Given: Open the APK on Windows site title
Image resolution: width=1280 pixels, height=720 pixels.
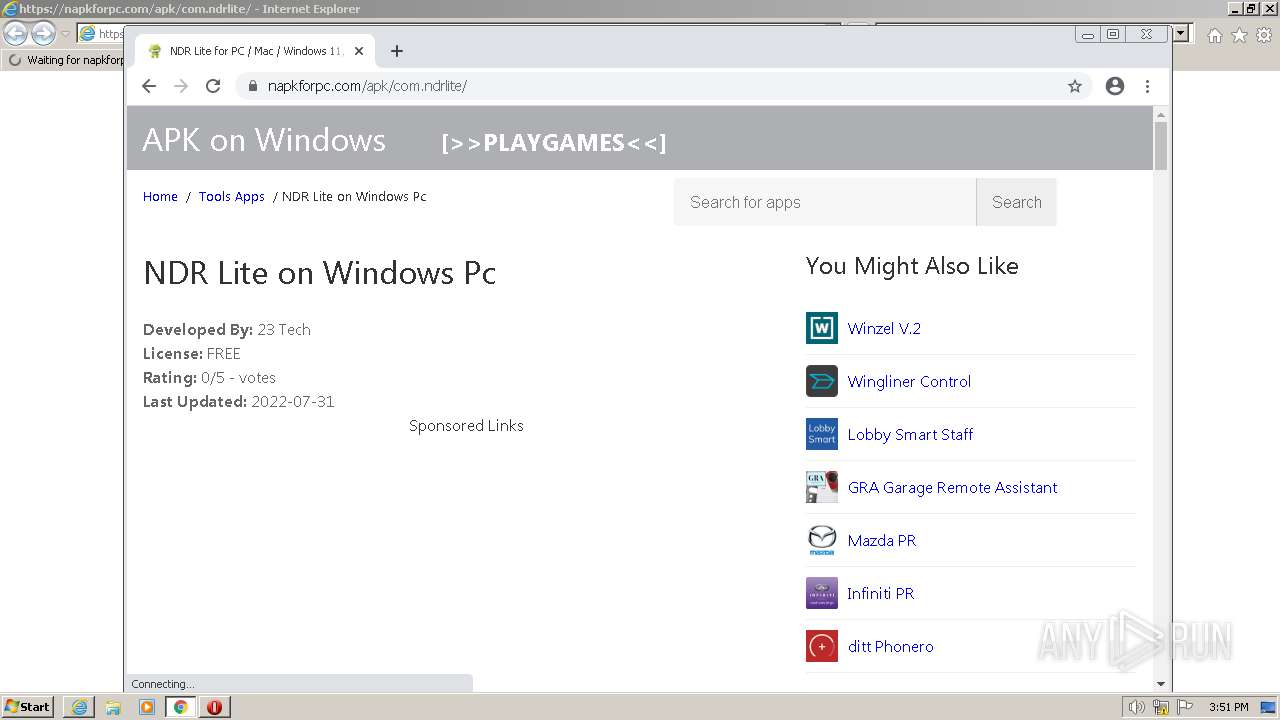Looking at the screenshot, I should (264, 140).
